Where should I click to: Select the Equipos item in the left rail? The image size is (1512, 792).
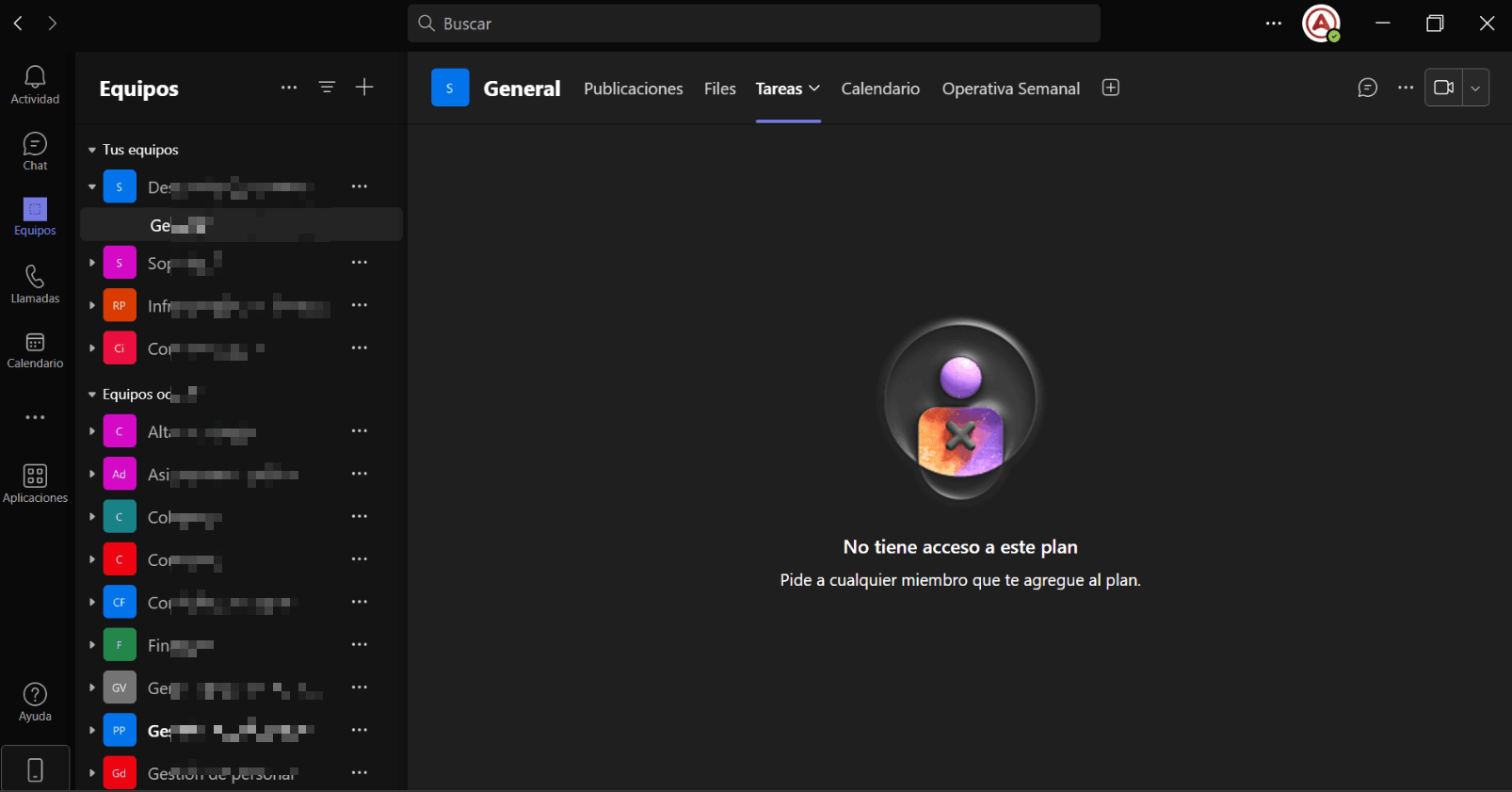35,217
